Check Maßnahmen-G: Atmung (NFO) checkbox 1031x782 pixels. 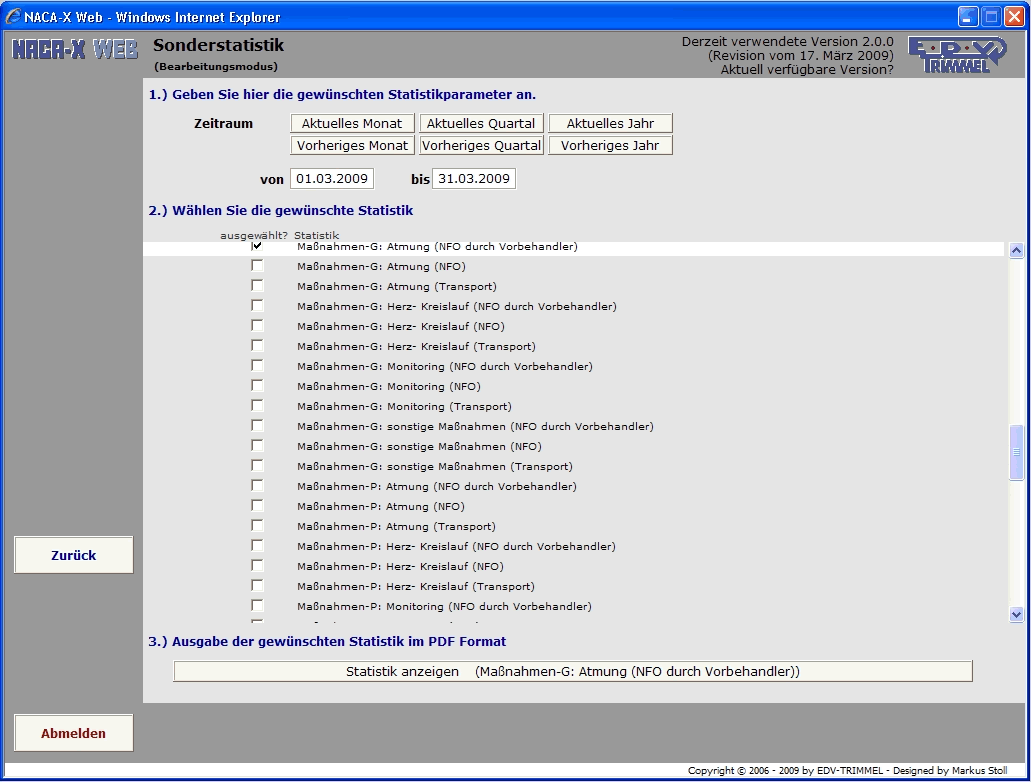[x=257, y=266]
